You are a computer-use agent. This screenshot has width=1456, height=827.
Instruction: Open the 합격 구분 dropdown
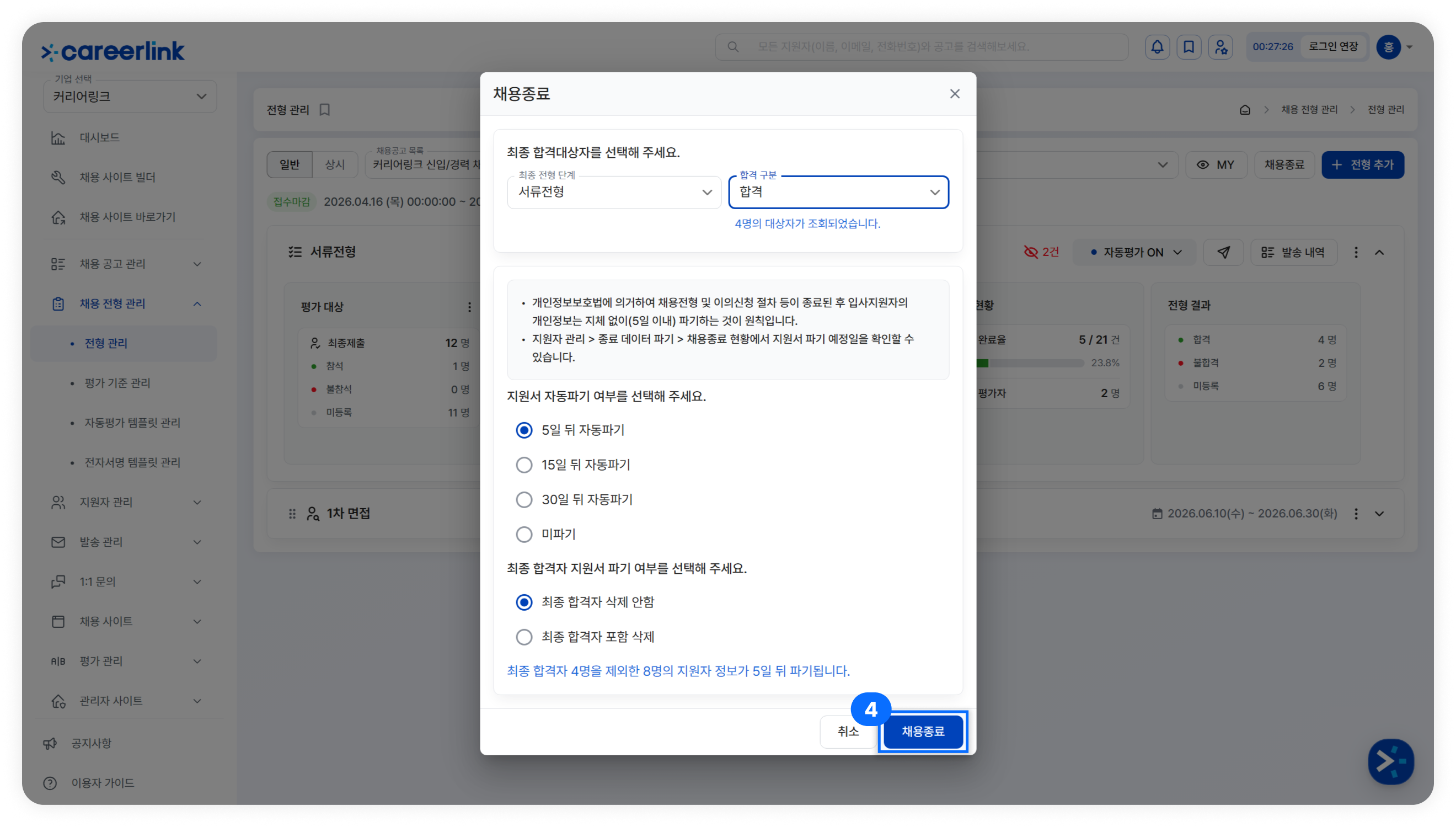838,192
